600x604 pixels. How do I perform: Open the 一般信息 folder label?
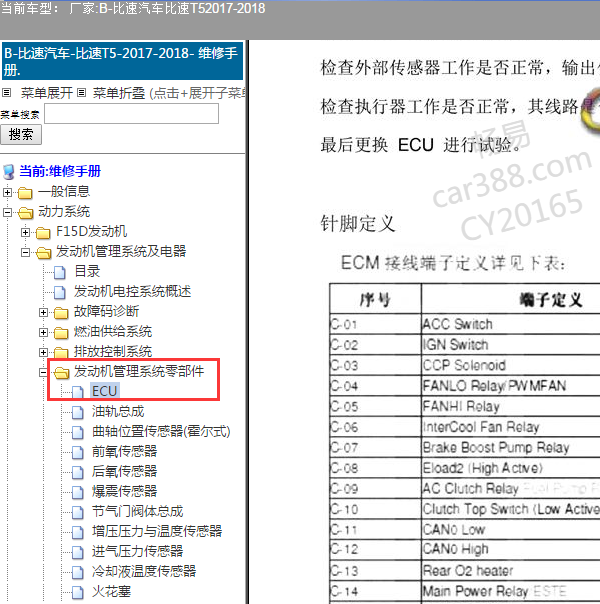(x=64, y=191)
